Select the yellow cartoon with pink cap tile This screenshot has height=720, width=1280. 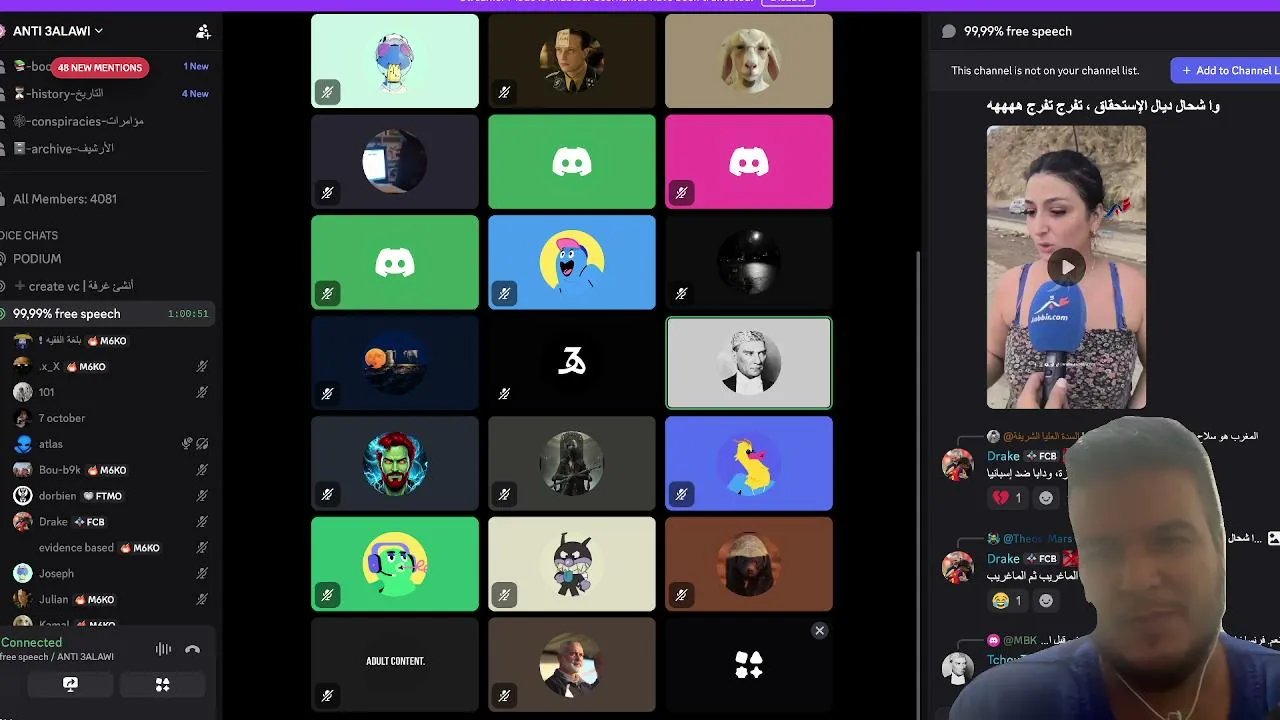(x=572, y=262)
